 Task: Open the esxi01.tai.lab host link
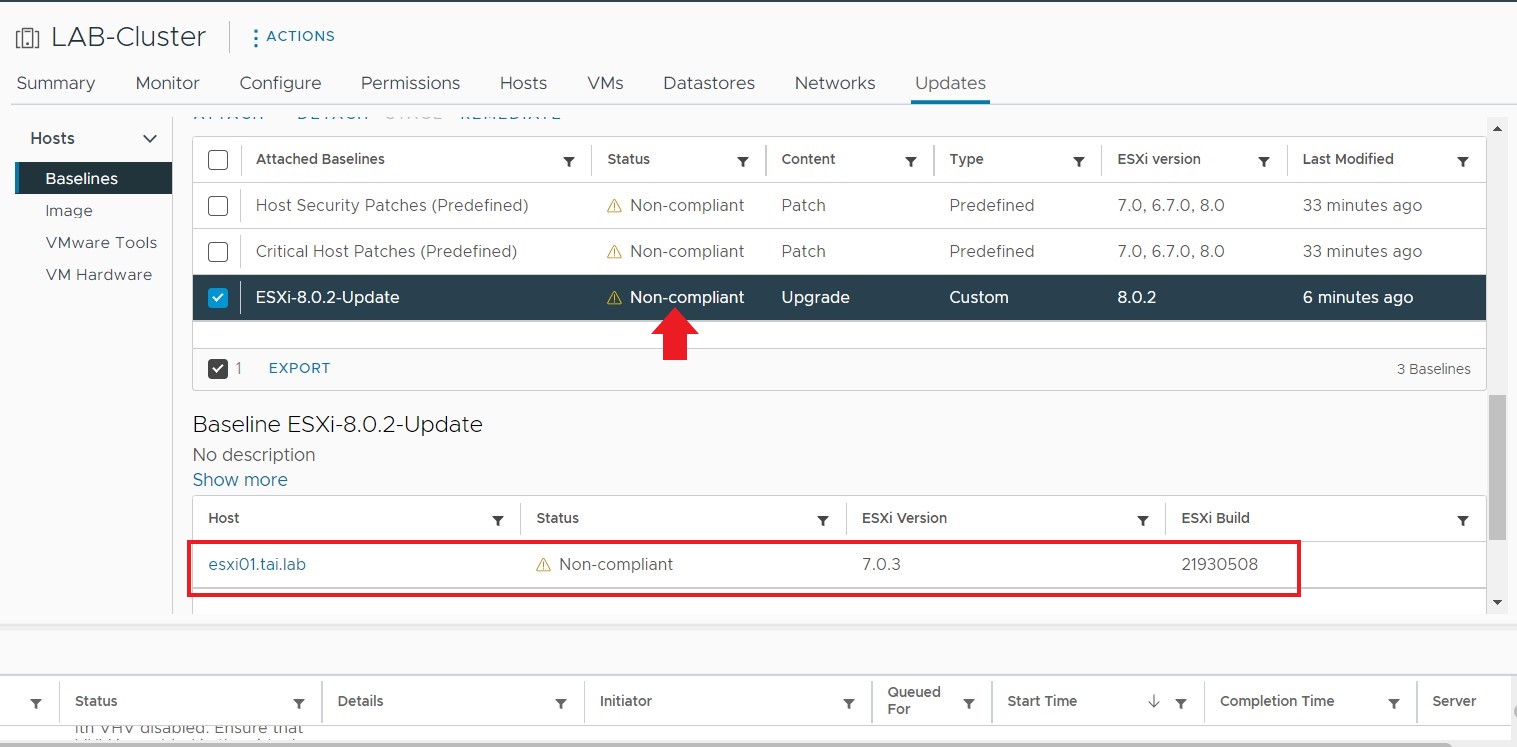point(257,564)
